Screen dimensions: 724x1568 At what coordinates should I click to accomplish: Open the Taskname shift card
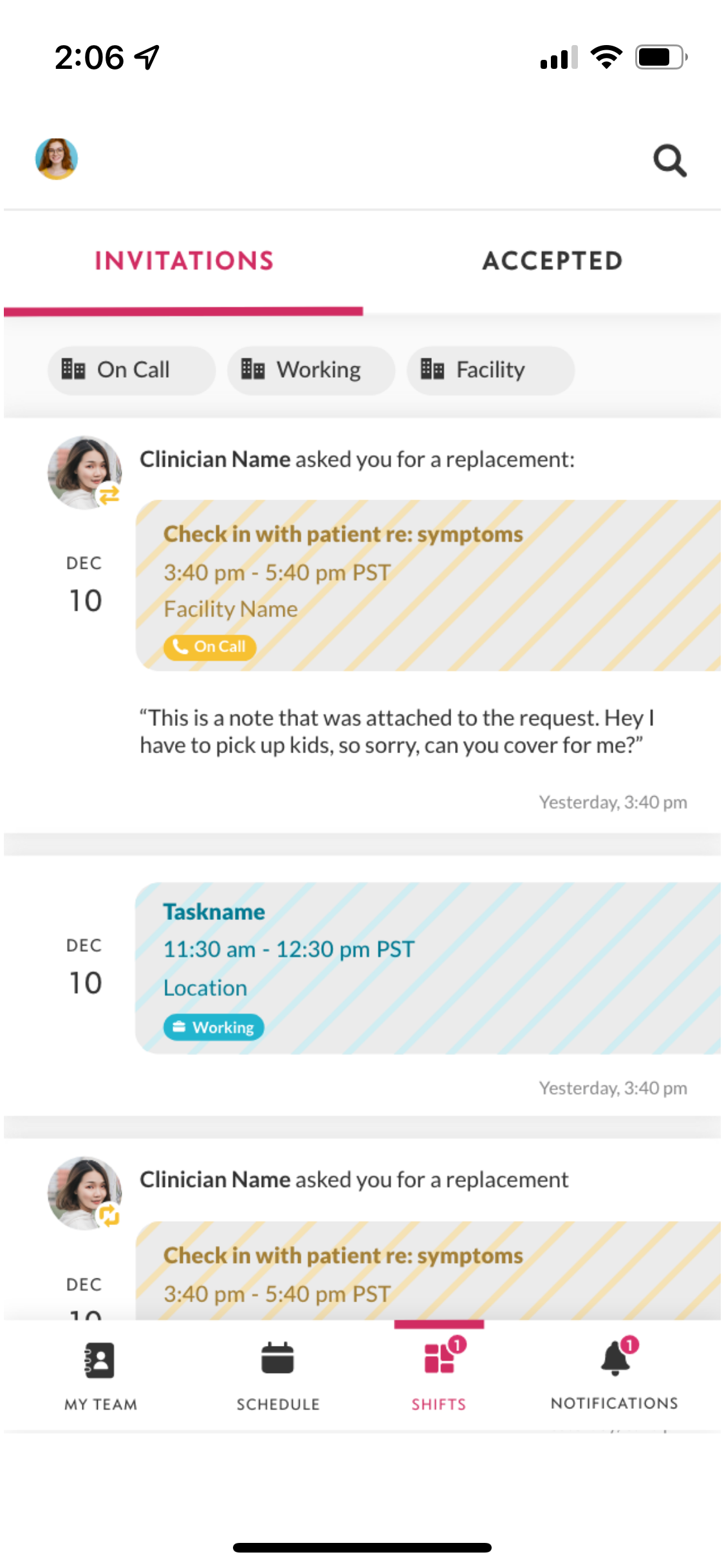[x=427, y=967]
